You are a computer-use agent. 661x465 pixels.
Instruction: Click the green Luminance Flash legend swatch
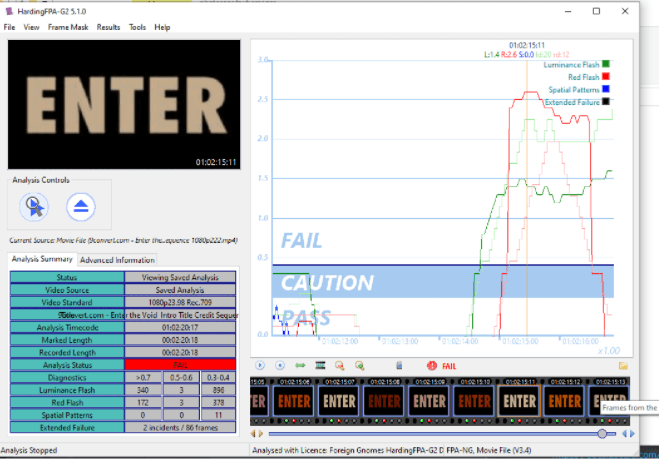pos(606,64)
